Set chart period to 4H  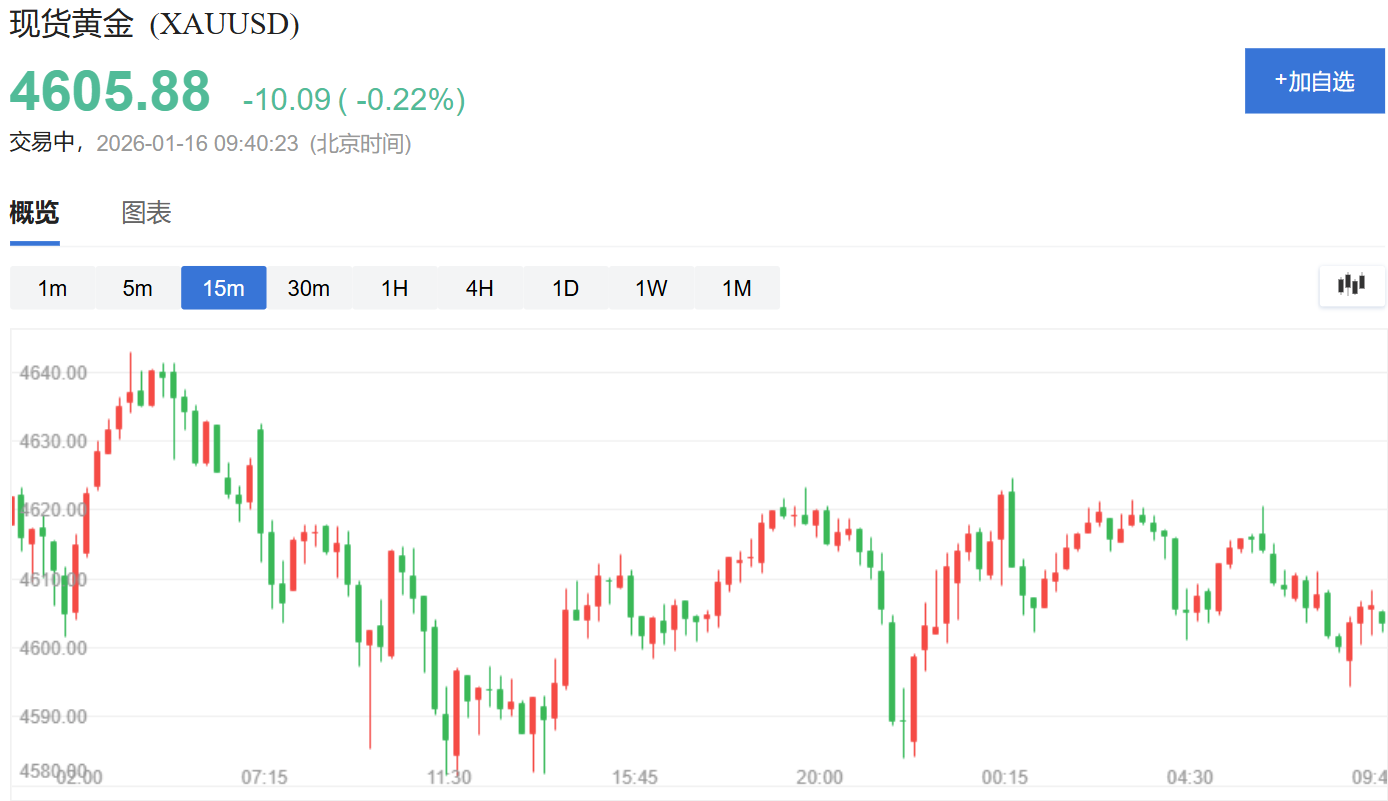tap(480, 288)
